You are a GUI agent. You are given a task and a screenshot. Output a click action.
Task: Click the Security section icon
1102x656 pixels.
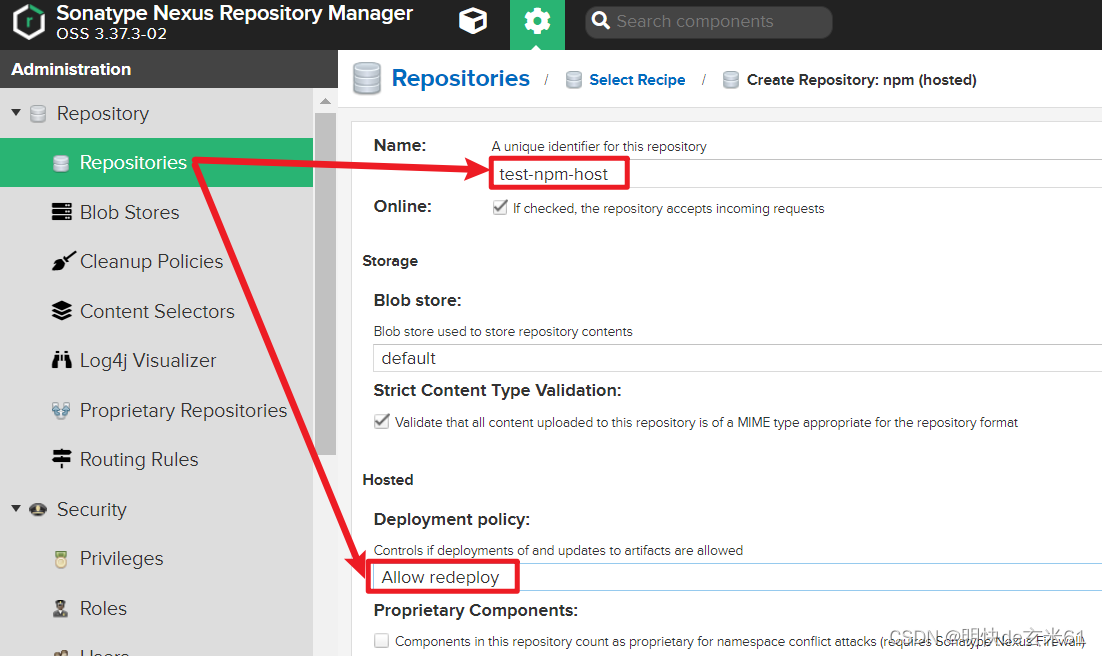pos(38,509)
